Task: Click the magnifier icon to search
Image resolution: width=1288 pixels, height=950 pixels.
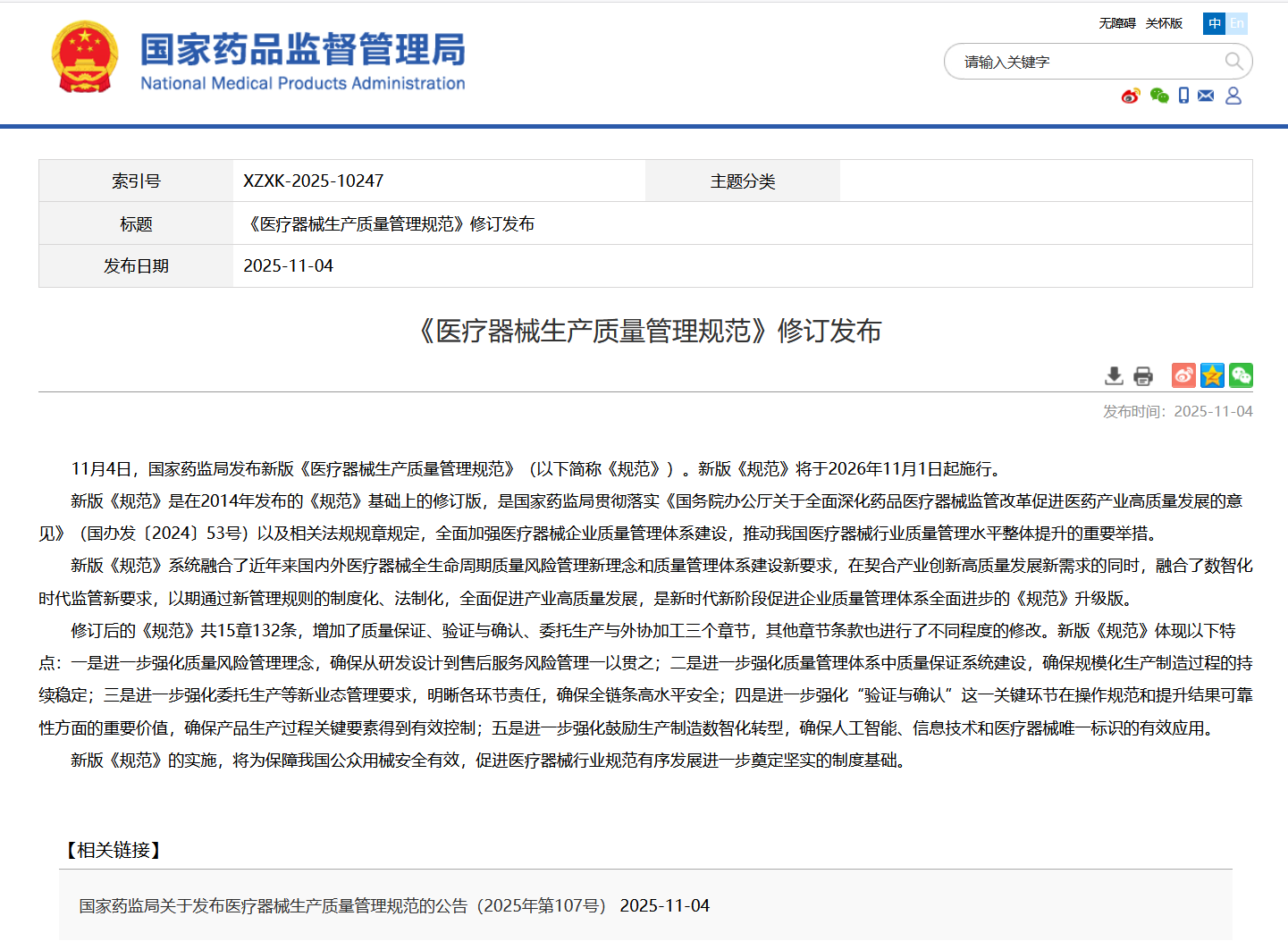Action: (1234, 62)
